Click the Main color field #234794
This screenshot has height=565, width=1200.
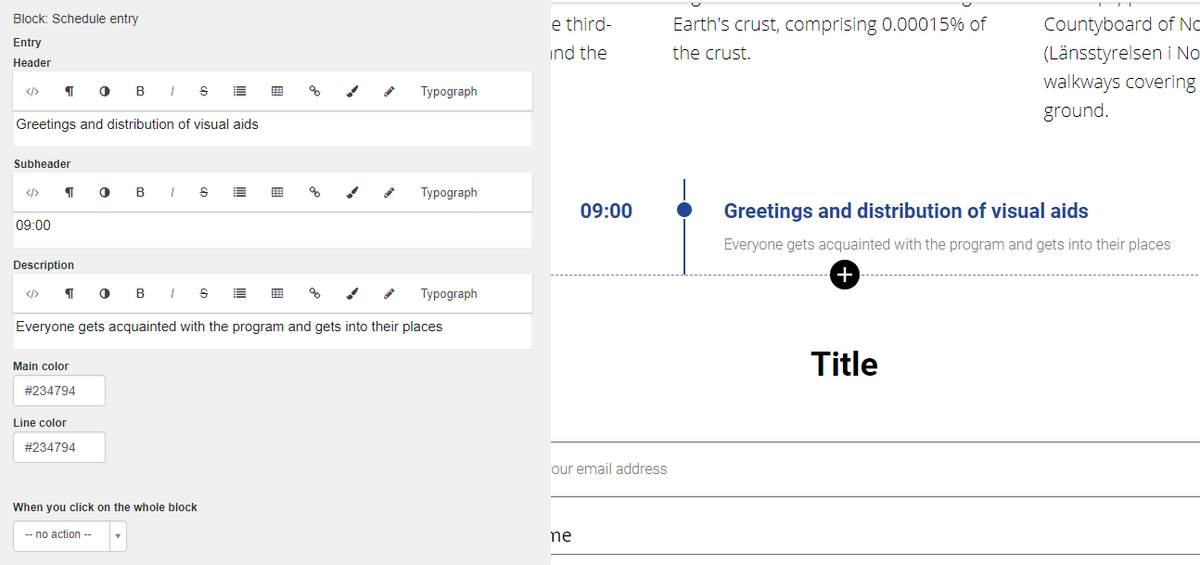point(59,391)
